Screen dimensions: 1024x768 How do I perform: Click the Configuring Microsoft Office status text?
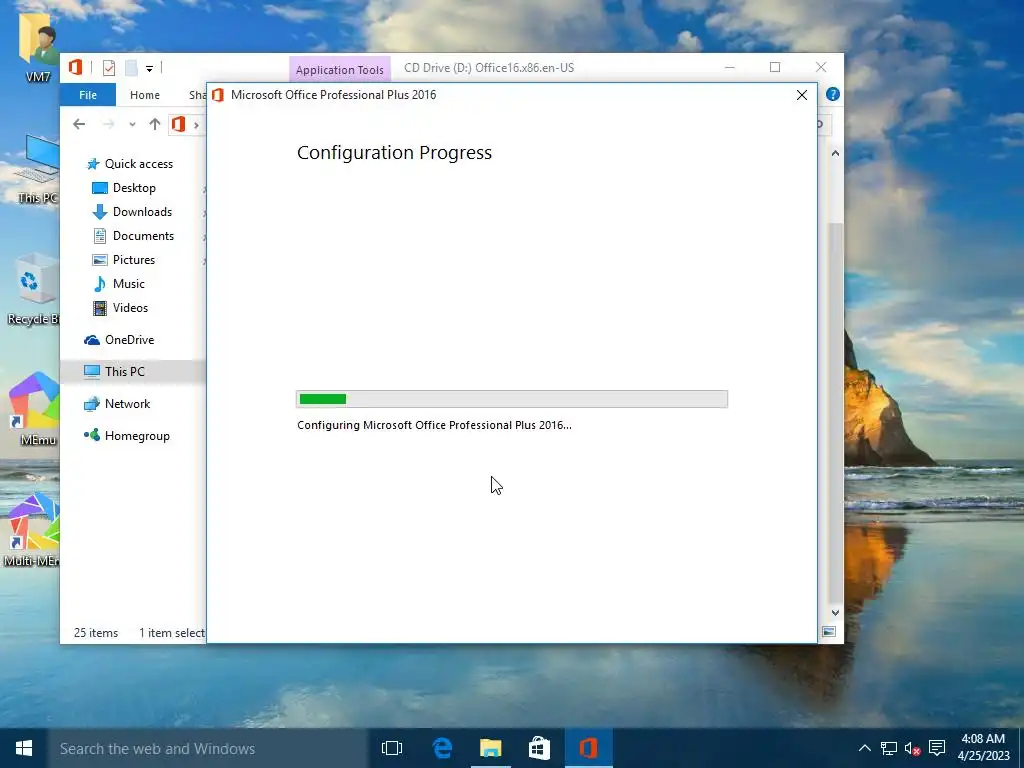pyautogui.click(x=434, y=425)
